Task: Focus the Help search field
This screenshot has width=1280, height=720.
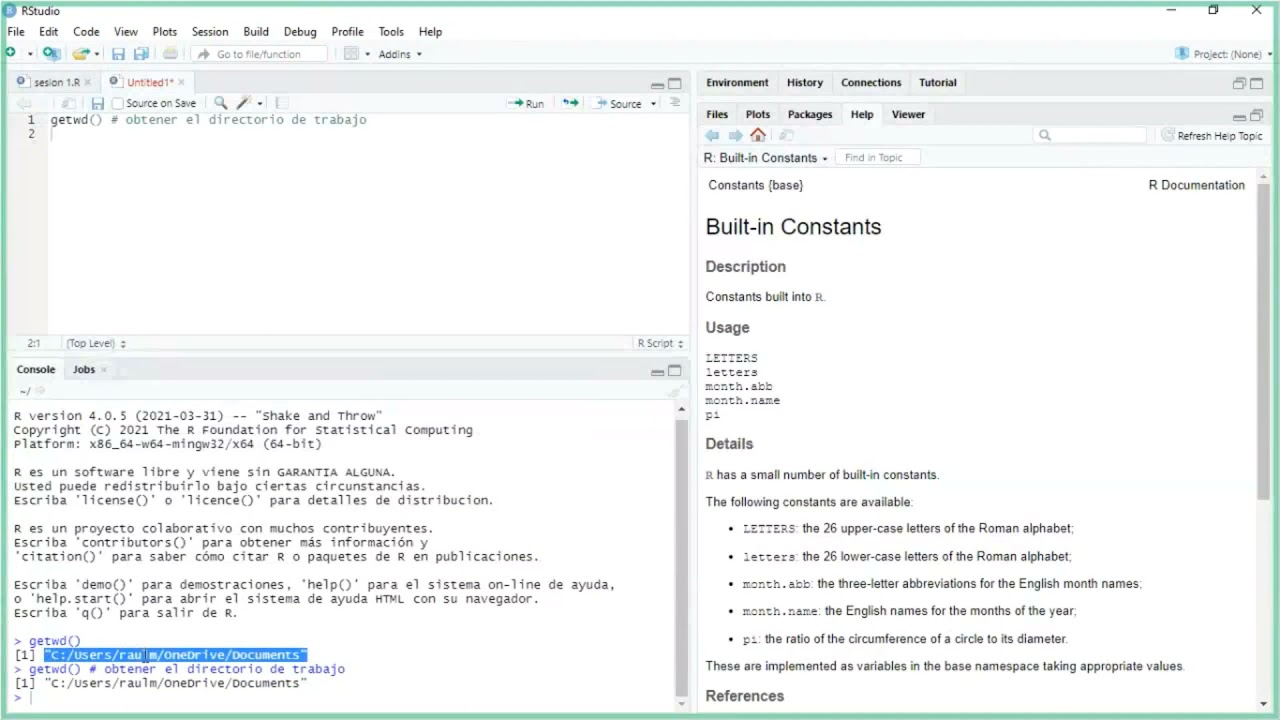Action: 1091,135
